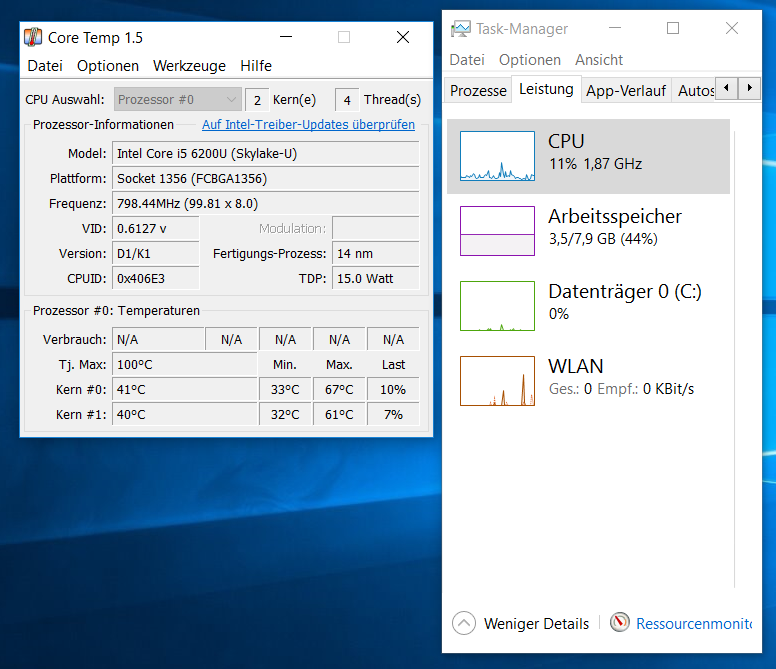Click the VID value 0.6127 v
Screen dimensions: 776x669
point(156,229)
